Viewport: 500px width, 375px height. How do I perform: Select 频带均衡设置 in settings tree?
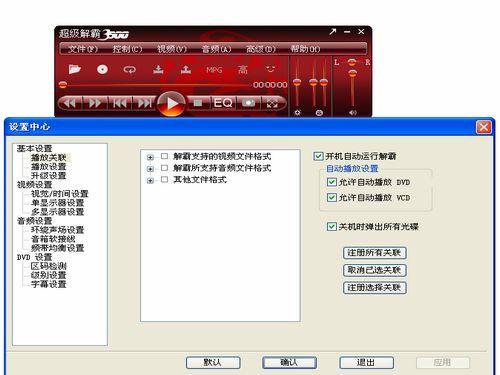pyautogui.click(x=57, y=248)
